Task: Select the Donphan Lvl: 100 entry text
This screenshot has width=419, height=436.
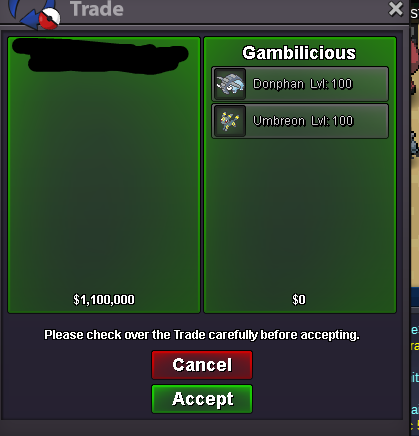Action: click(302, 84)
